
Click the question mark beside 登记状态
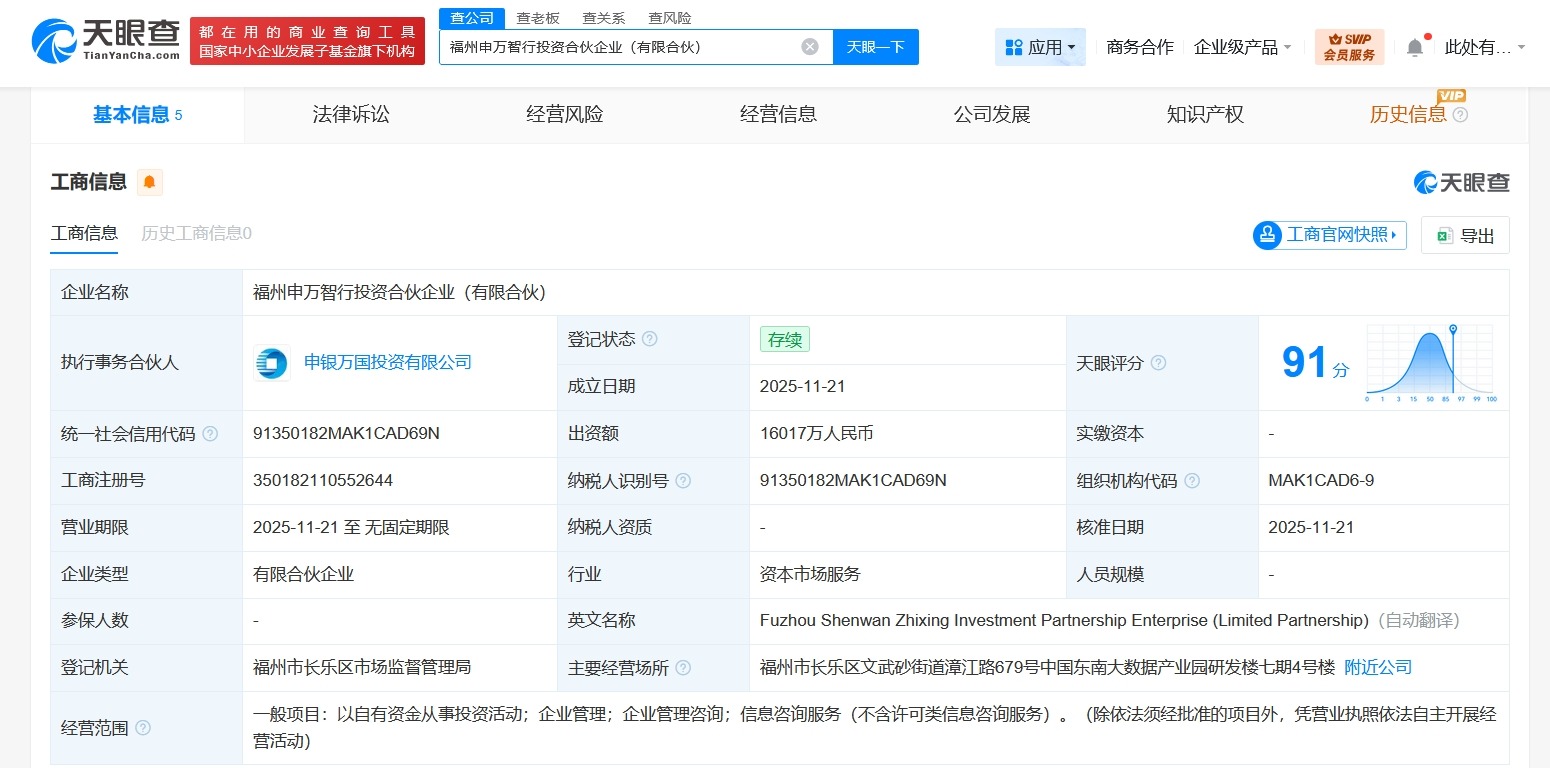[652, 339]
